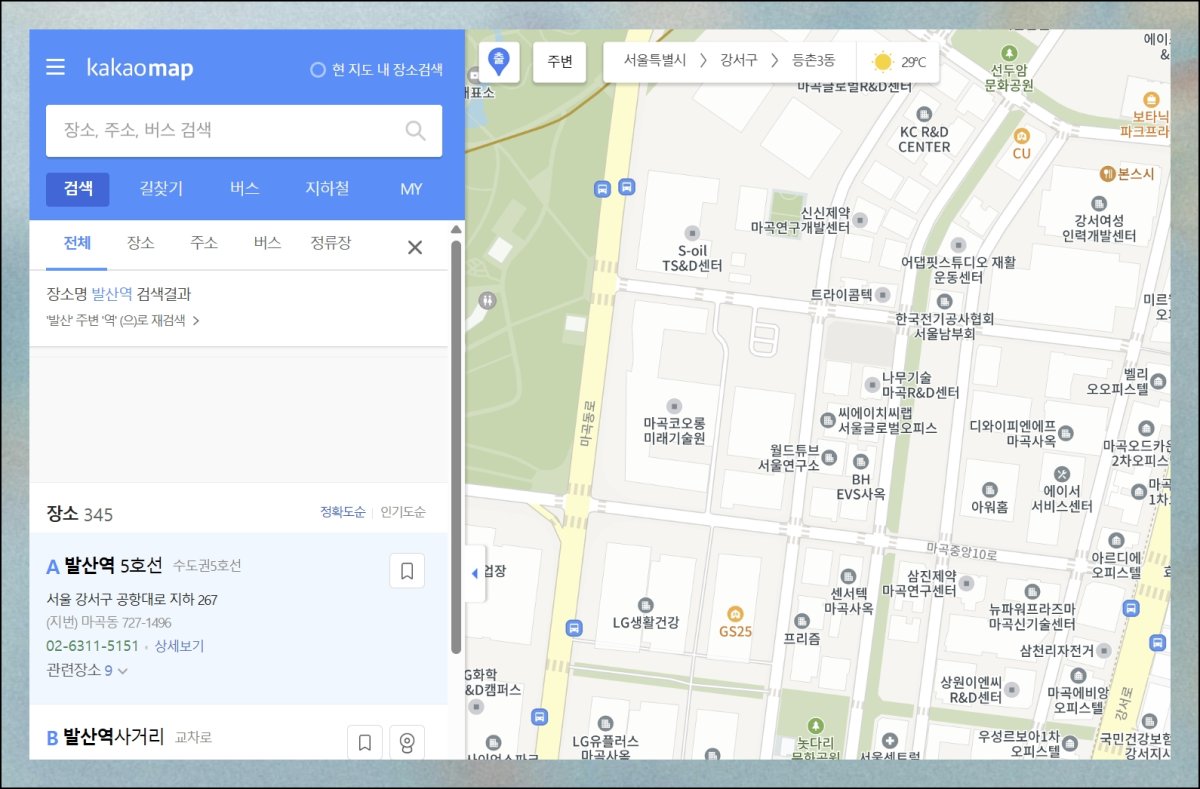
Task: Select the CU convenience store marker
Action: [x=1021, y=135]
